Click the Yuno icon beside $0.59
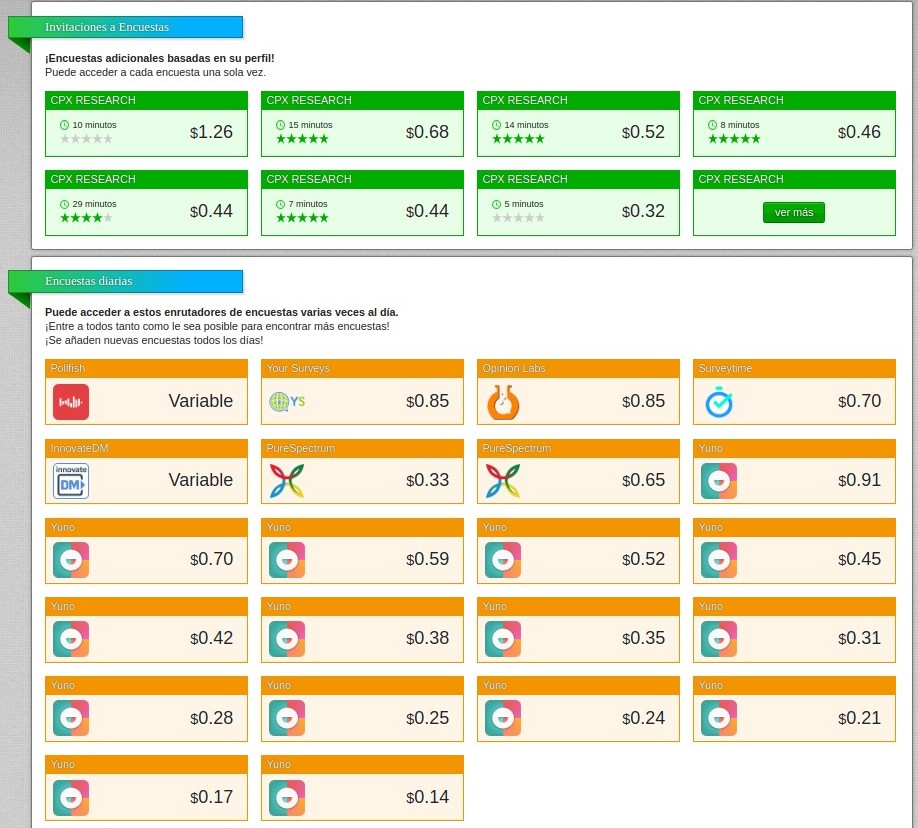This screenshot has width=918, height=828. coord(287,560)
